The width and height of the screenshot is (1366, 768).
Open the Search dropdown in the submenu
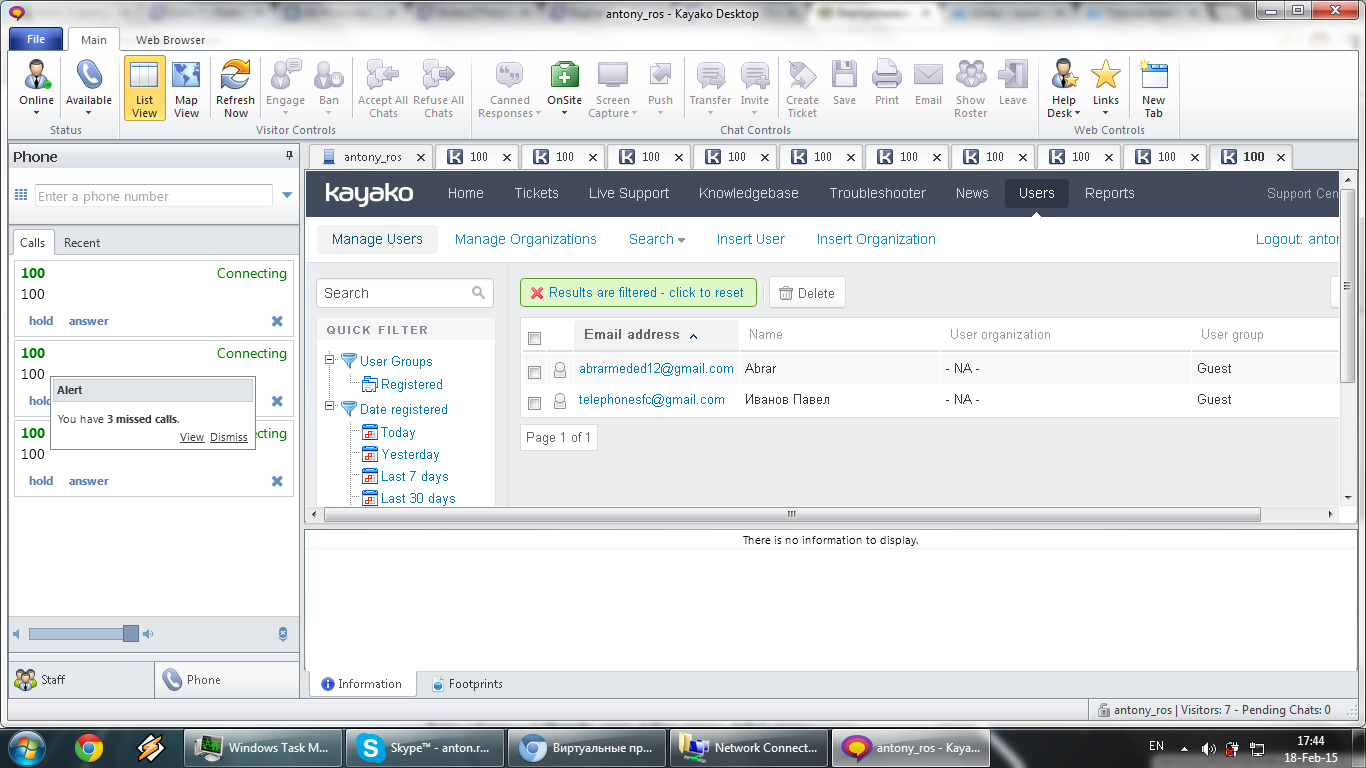[657, 239]
